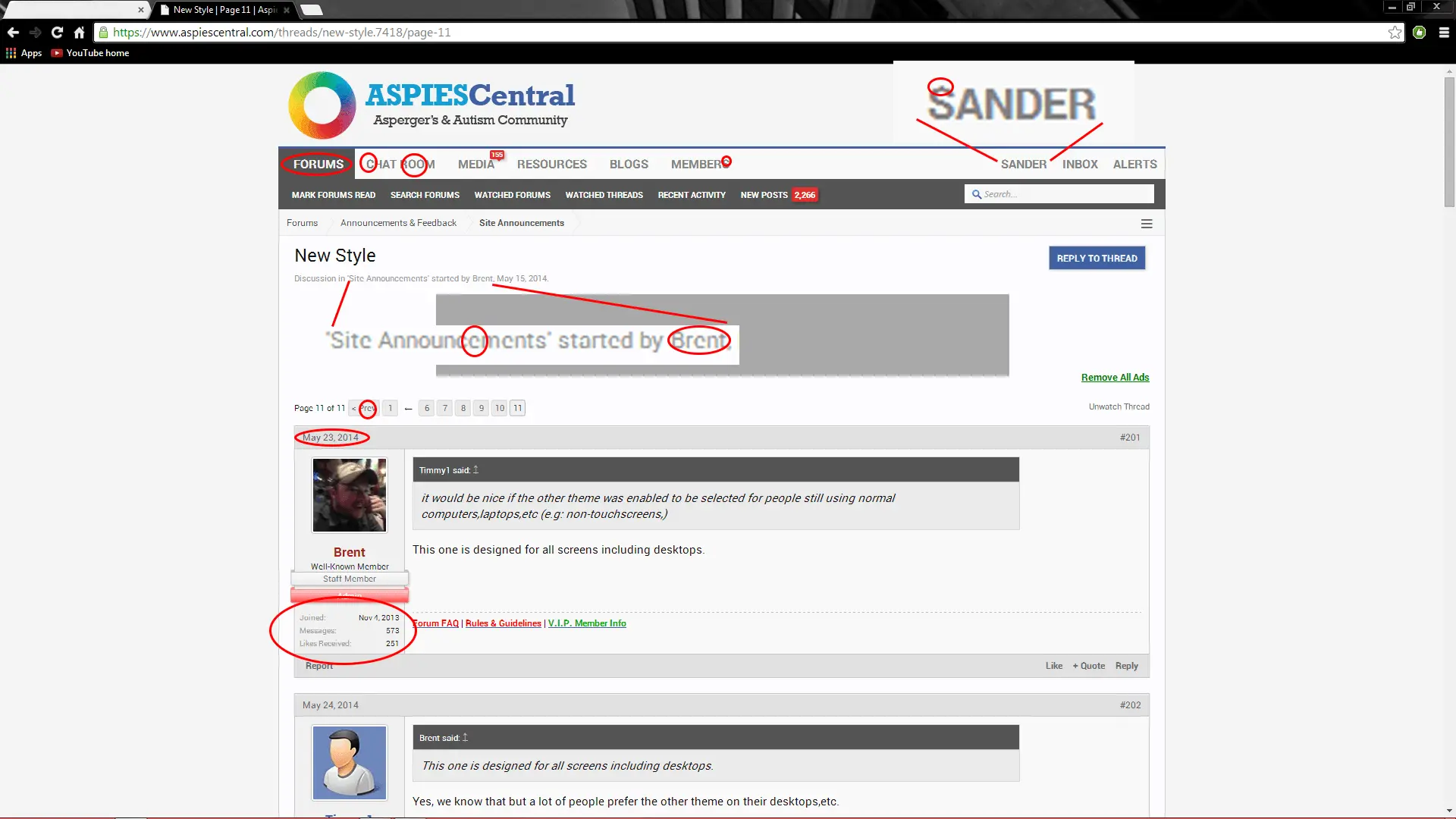Screen dimensions: 1456x819
Task: Open Chrome menu hamburger icon
Action: [x=1444, y=33]
